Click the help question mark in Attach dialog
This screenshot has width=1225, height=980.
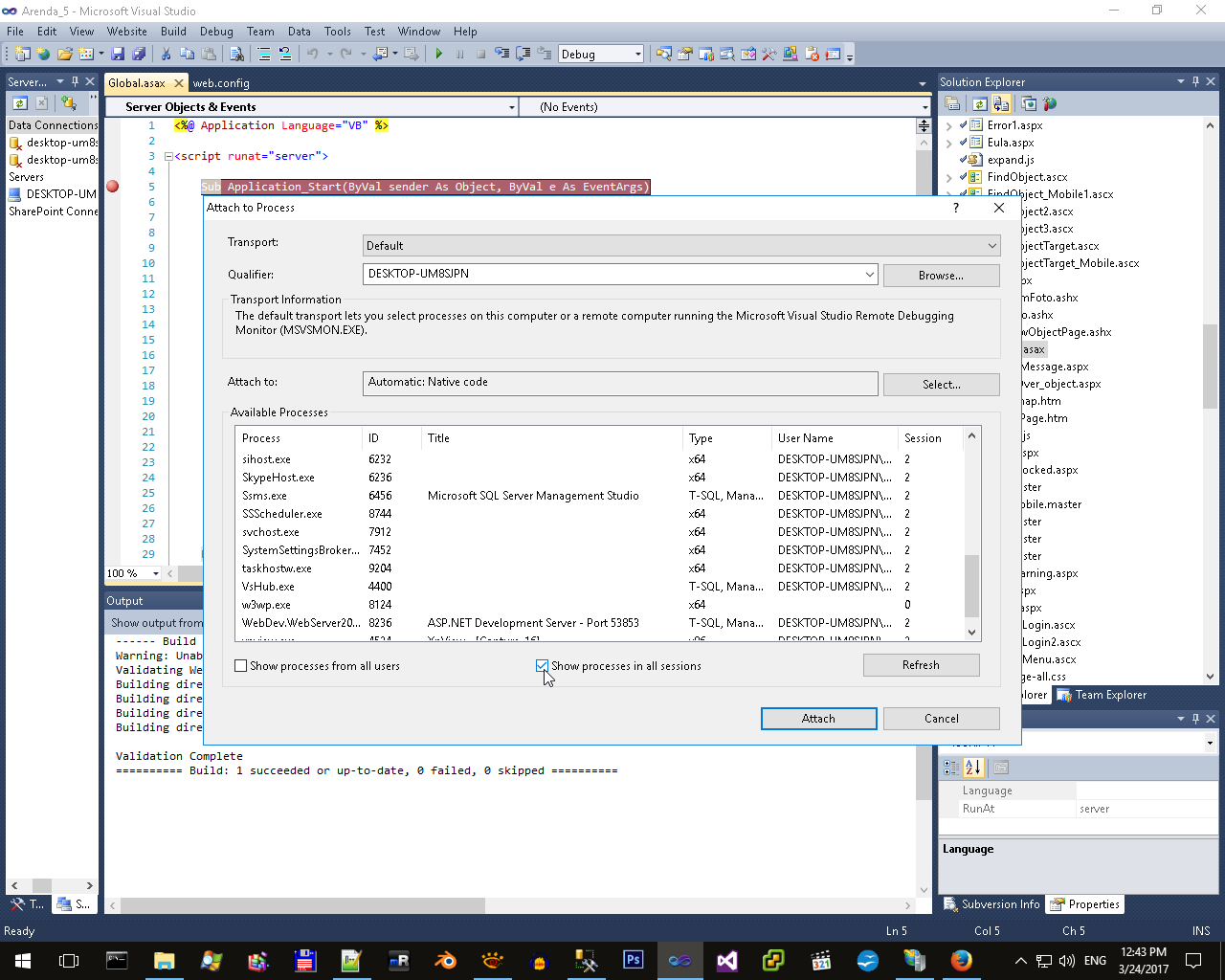[956, 208]
